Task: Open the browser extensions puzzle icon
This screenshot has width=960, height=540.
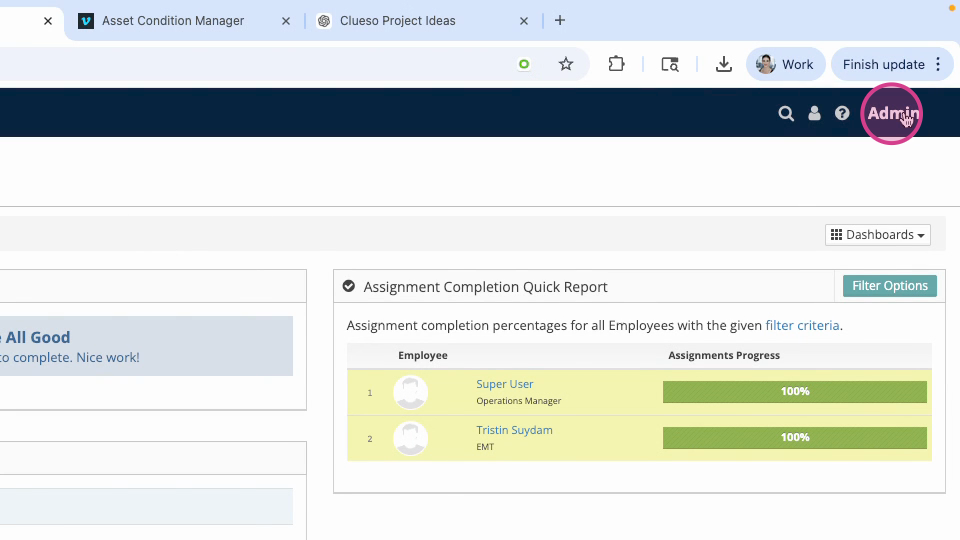Action: click(616, 64)
